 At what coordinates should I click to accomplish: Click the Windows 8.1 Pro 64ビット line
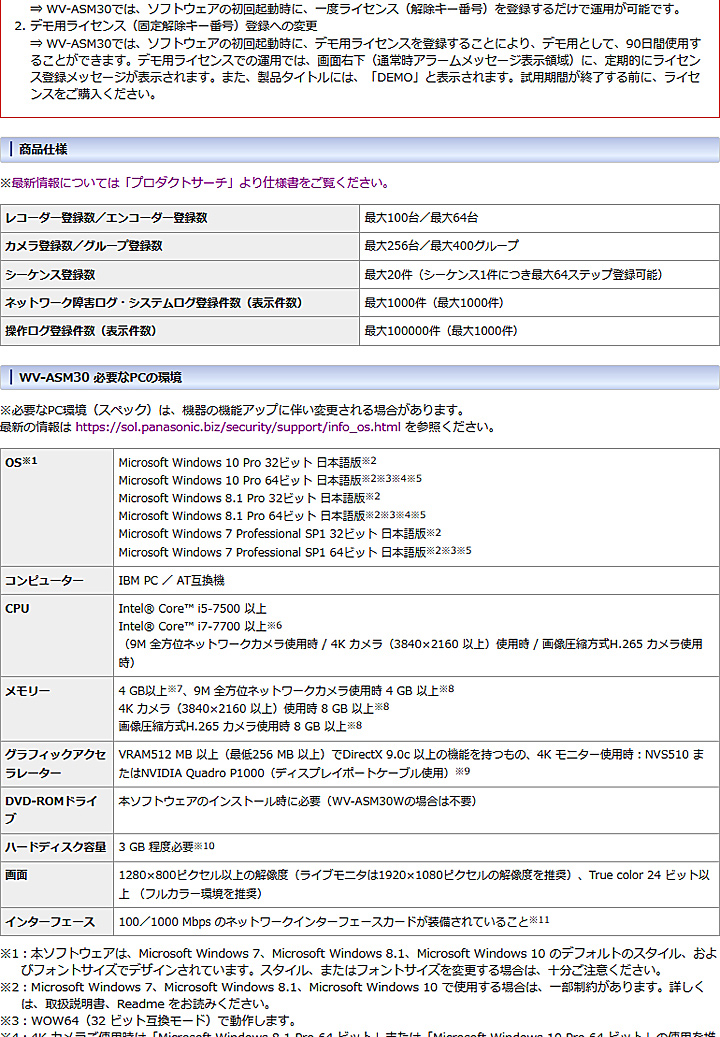point(272,516)
